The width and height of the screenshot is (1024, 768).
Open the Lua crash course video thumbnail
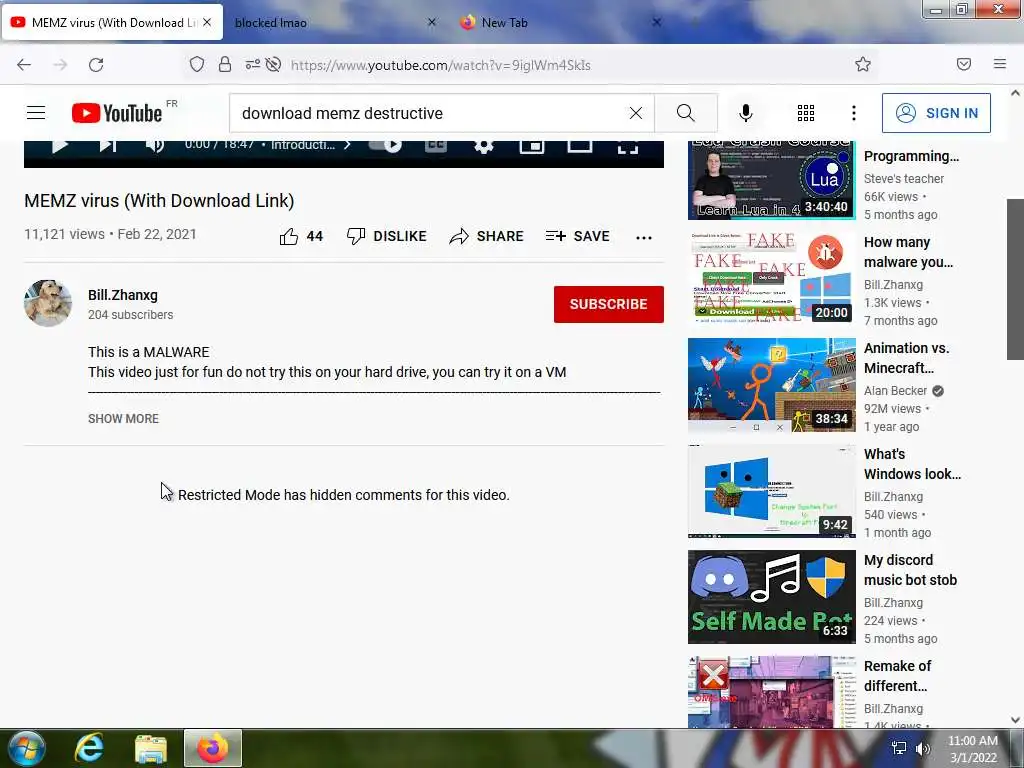[x=771, y=180]
